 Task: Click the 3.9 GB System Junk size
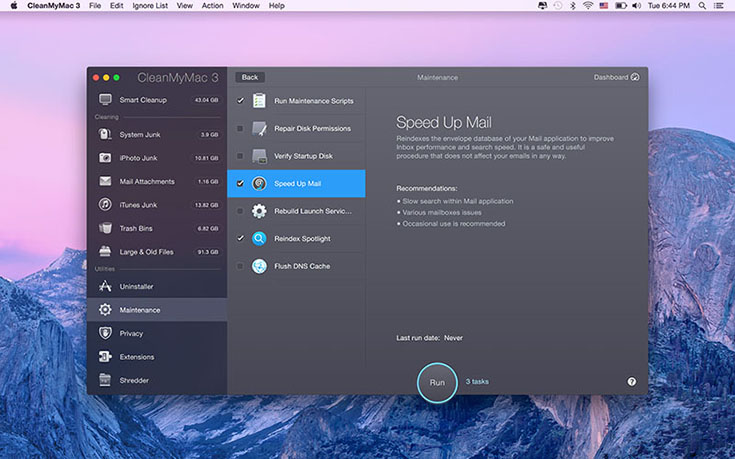pos(210,135)
